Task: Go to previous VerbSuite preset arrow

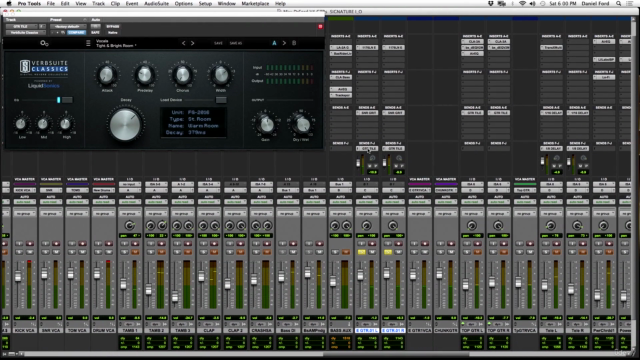Action: 183,43
